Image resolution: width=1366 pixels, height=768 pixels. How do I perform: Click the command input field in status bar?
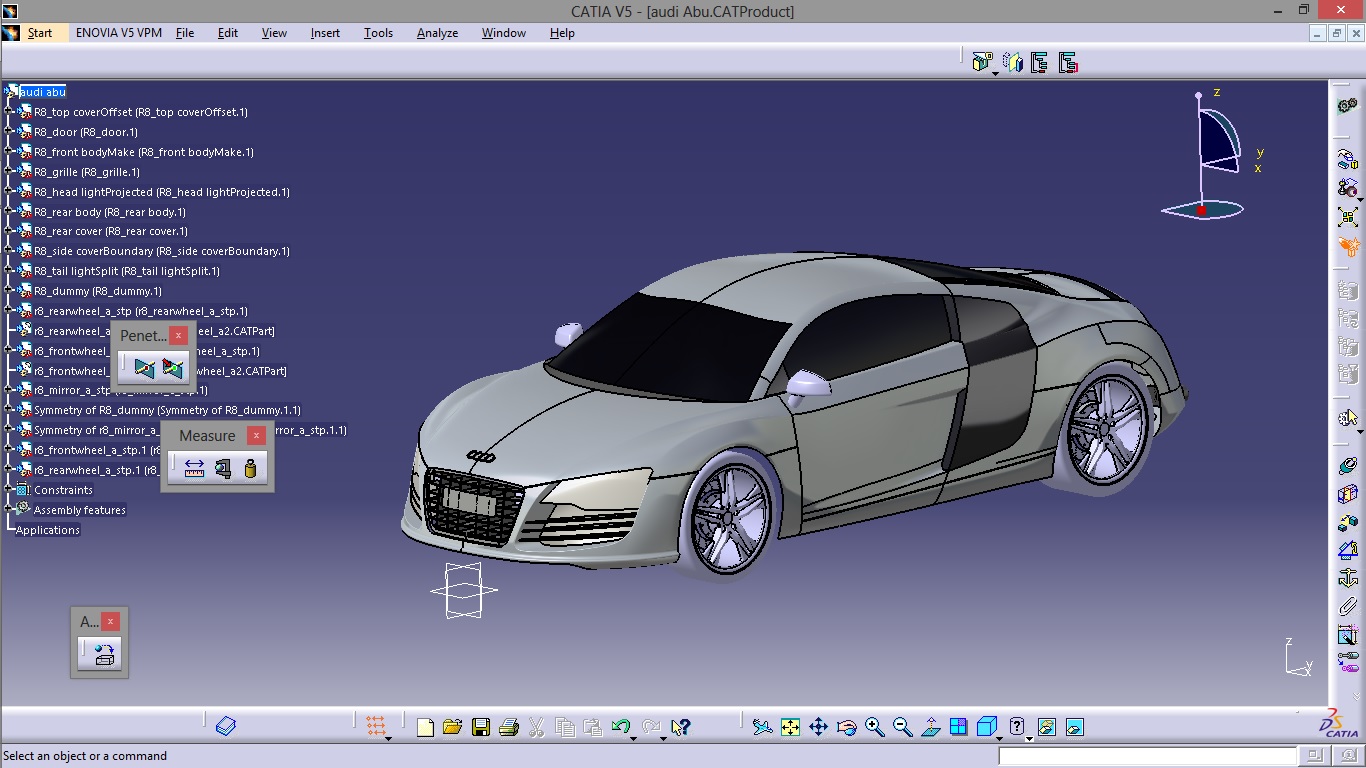[x=1148, y=756]
